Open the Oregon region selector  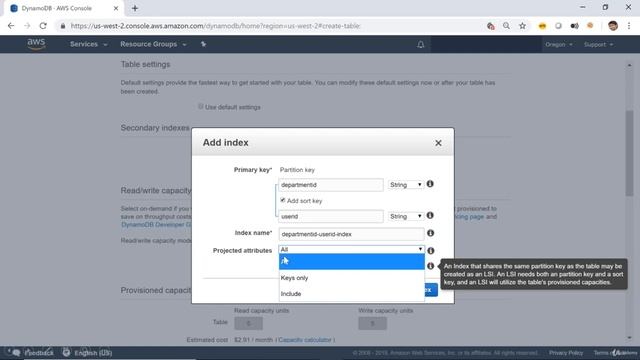tap(559, 44)
